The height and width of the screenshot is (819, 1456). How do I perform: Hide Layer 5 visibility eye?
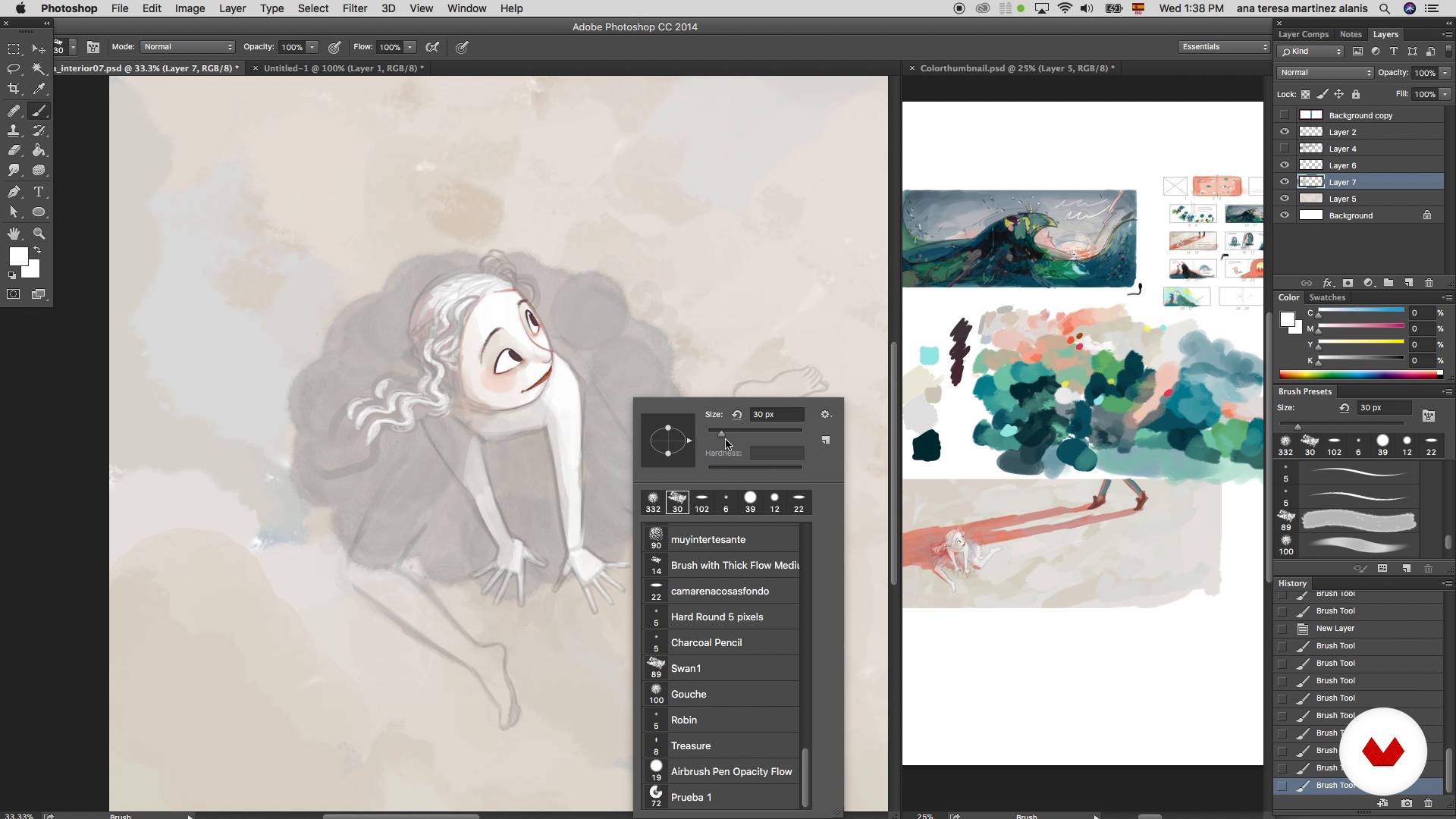1284,199
